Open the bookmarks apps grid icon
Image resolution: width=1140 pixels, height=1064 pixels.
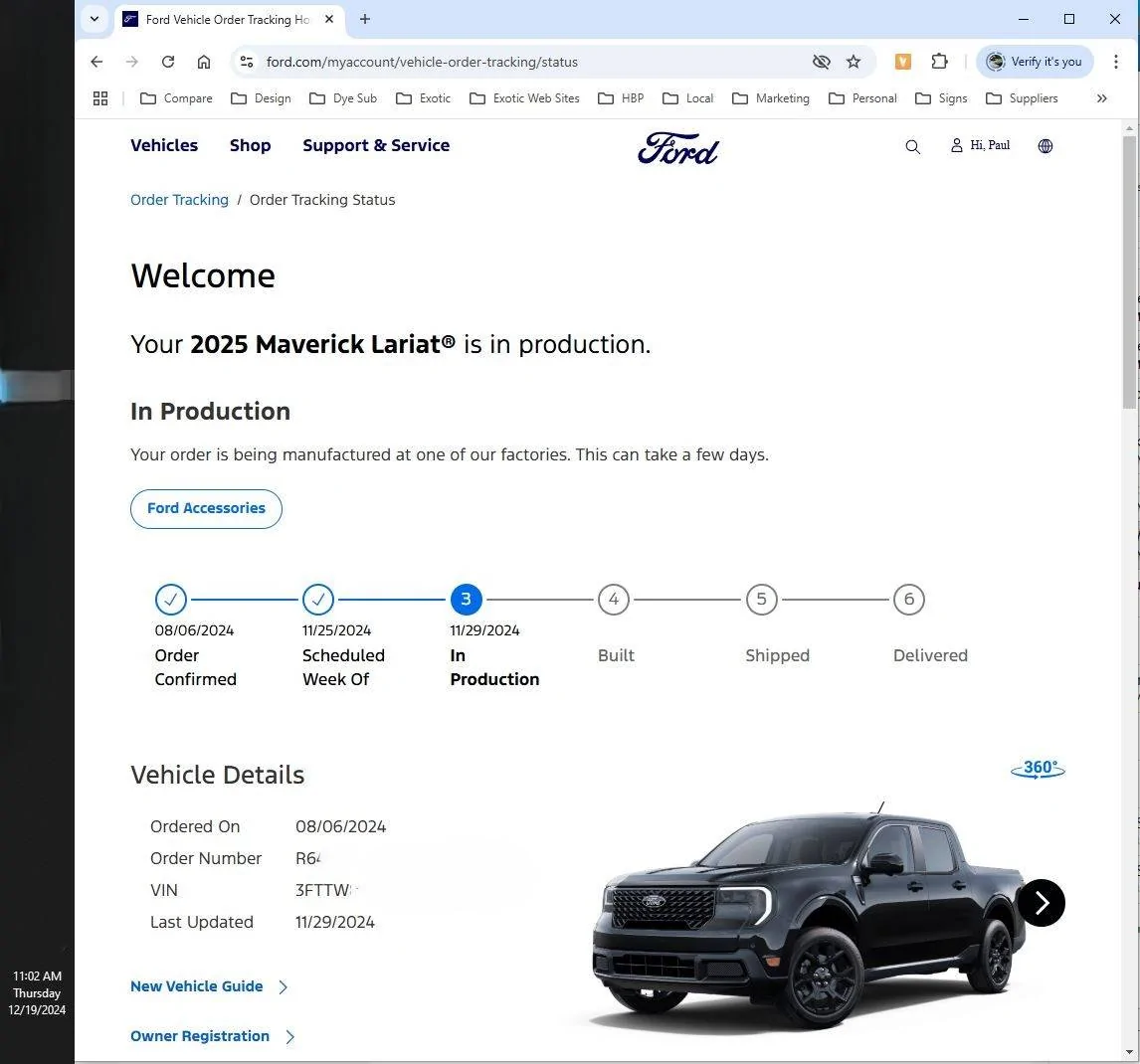[100, 98]
